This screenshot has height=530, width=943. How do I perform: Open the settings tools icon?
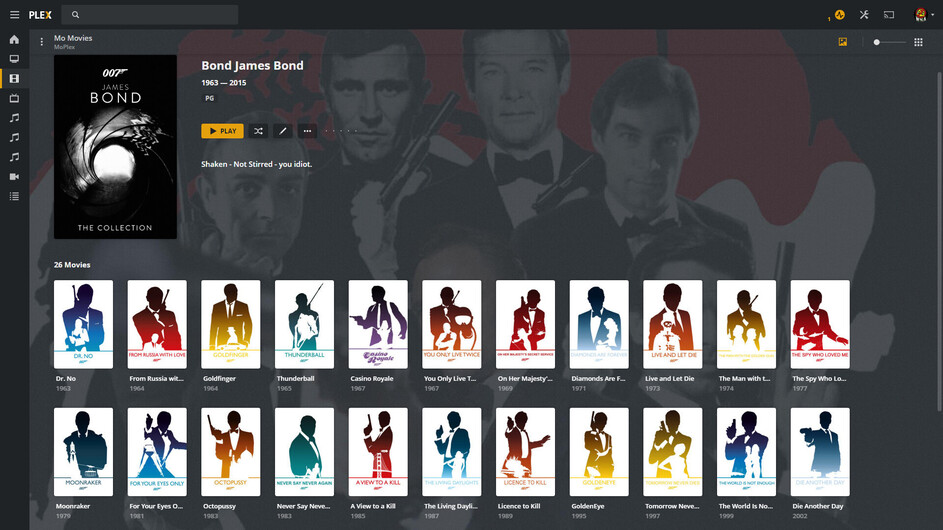click(864, 14)
